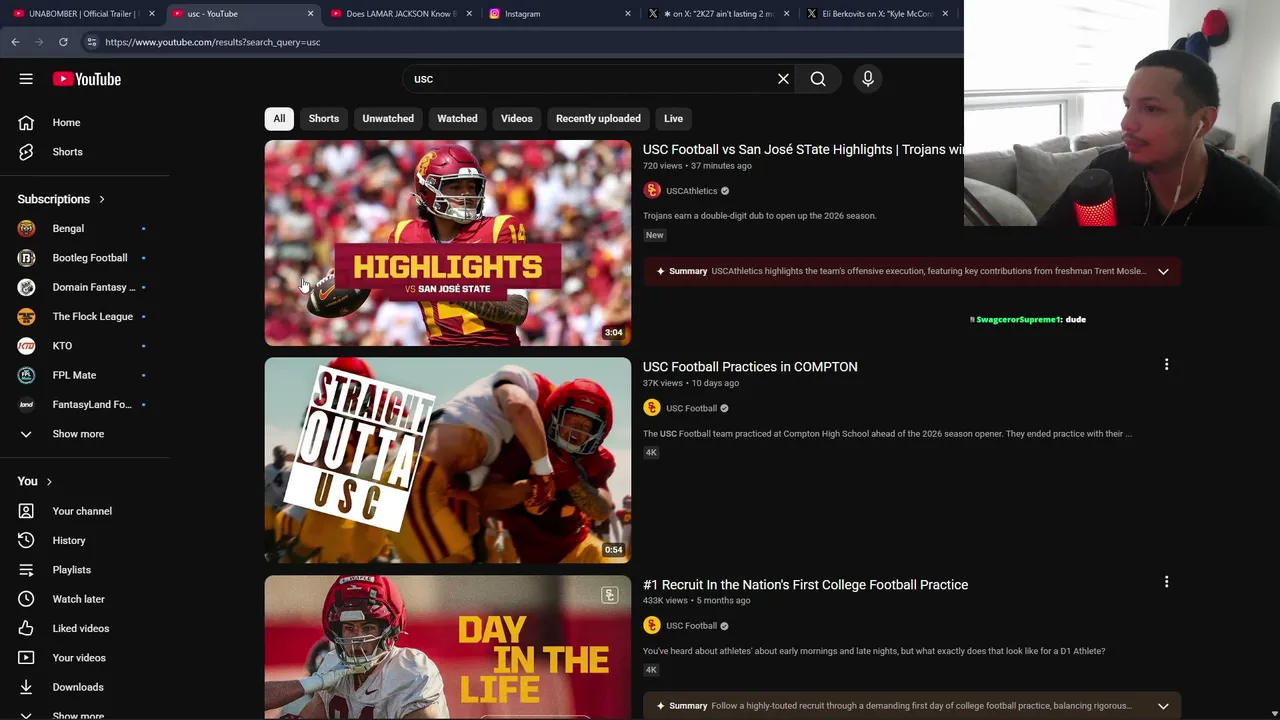Filter results by Unwatched
Image resolution: width=1280 pixels, height=720 pixels.
pyautogui.click(x=388, y=119)
